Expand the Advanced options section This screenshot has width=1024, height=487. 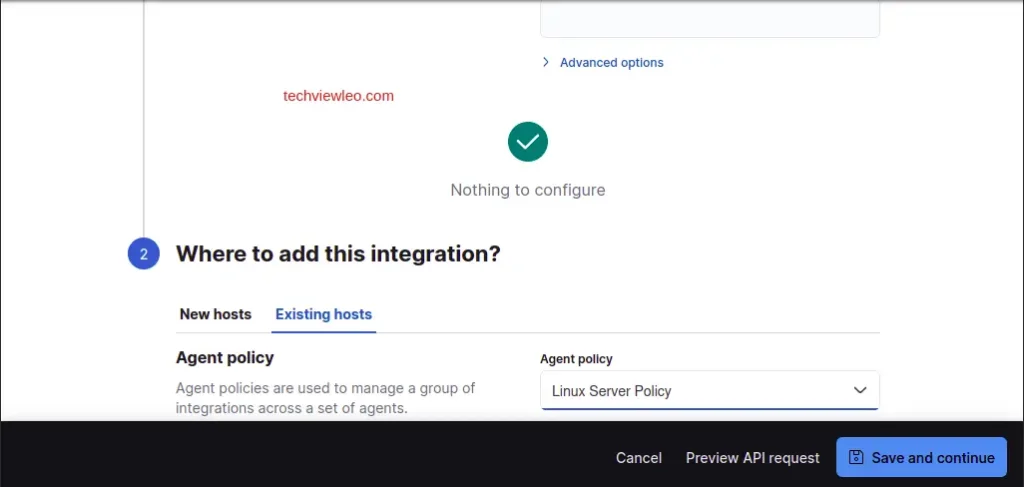[611, 62]
